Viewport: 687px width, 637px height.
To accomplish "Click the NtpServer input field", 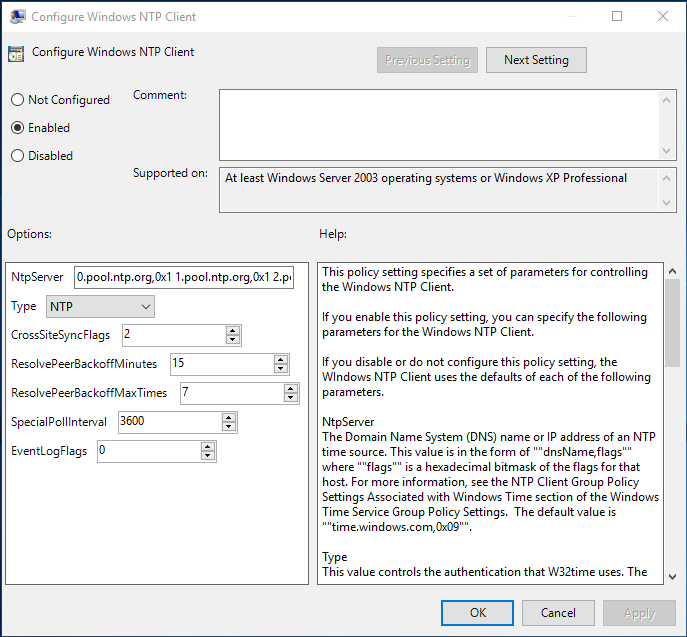I will click(x=184, y=277).
